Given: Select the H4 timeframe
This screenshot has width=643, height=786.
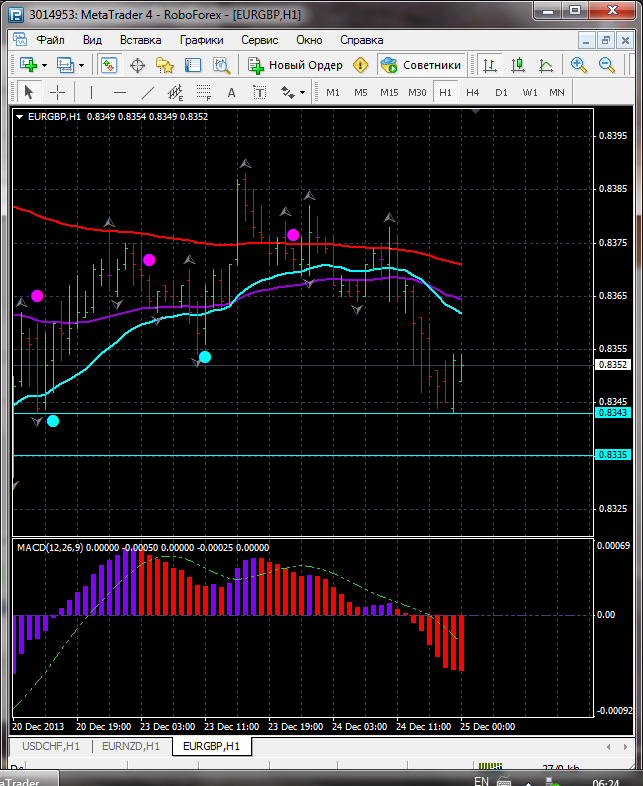Looking at the screenshot, I should pyautogui.click(x=473, y=92).
